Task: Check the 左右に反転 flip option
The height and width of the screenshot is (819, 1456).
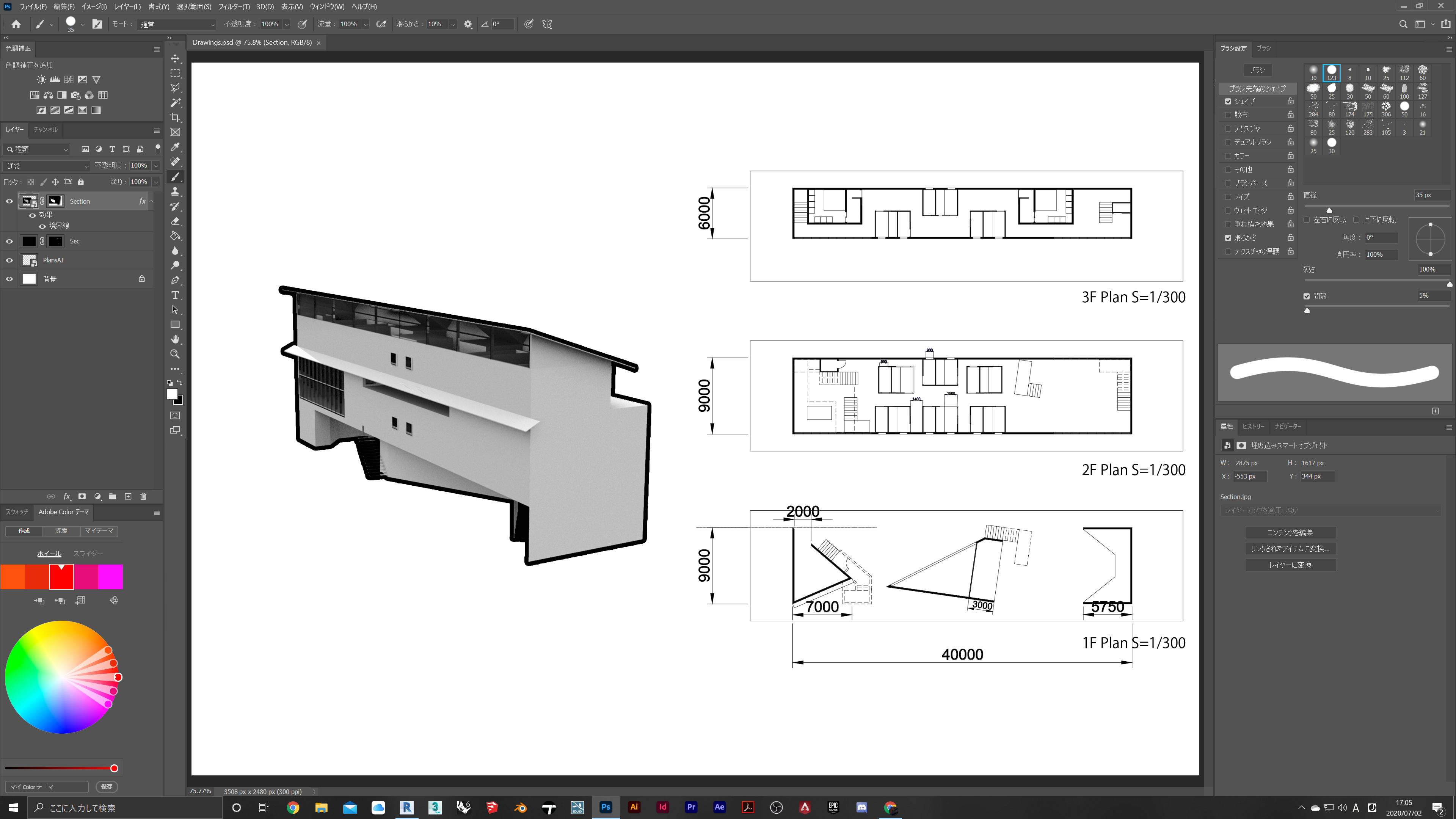Action: (x=1306, y=219)
